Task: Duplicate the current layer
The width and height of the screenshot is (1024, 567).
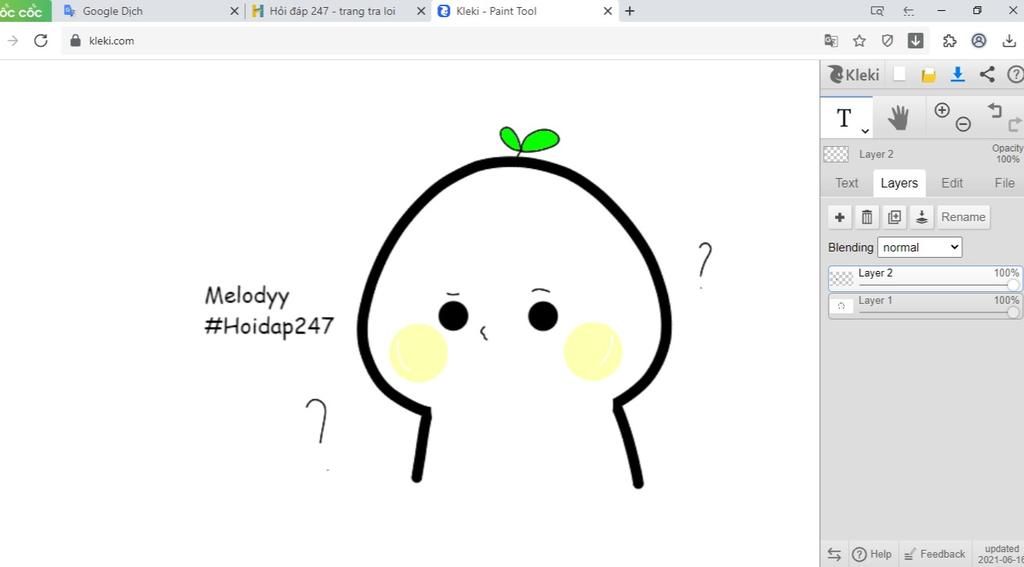Action: (x=894, y=217)
